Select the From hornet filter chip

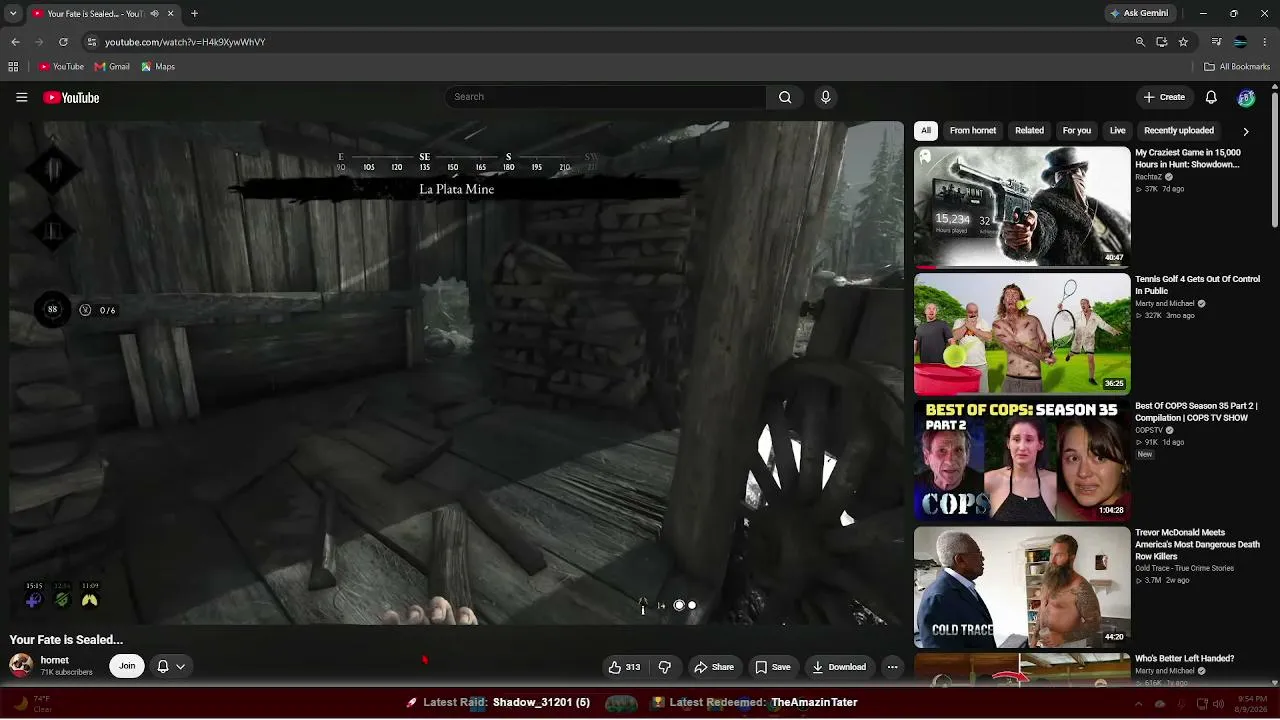(973, 131)
